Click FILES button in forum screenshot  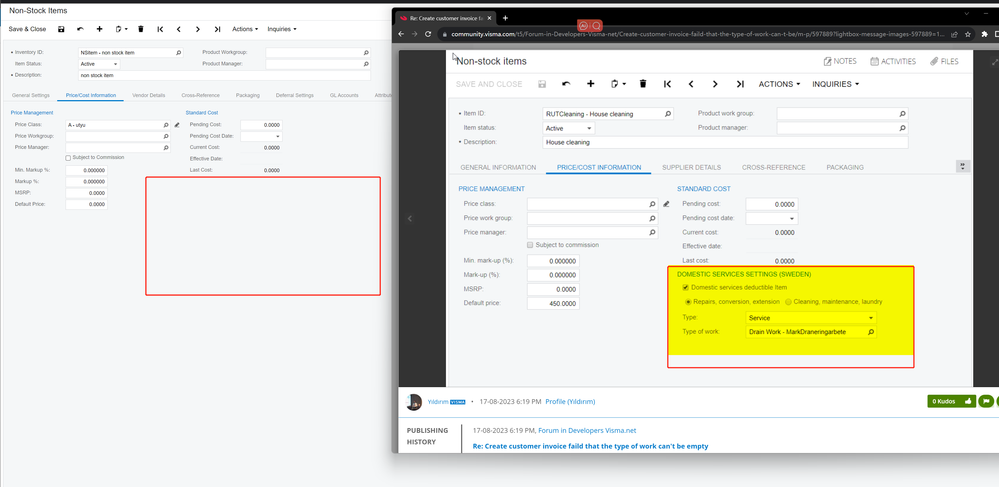[944, 61]
